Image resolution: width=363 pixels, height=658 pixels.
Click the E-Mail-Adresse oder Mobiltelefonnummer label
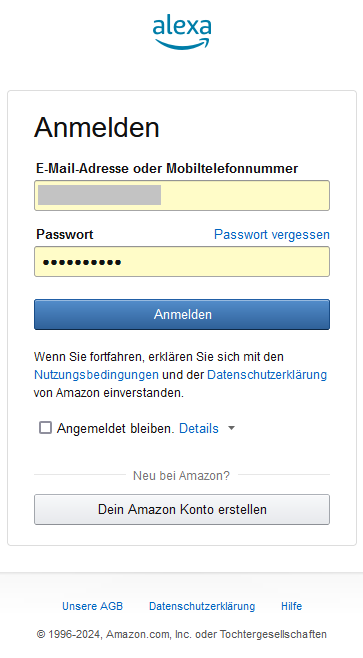[x=167, y=169]
